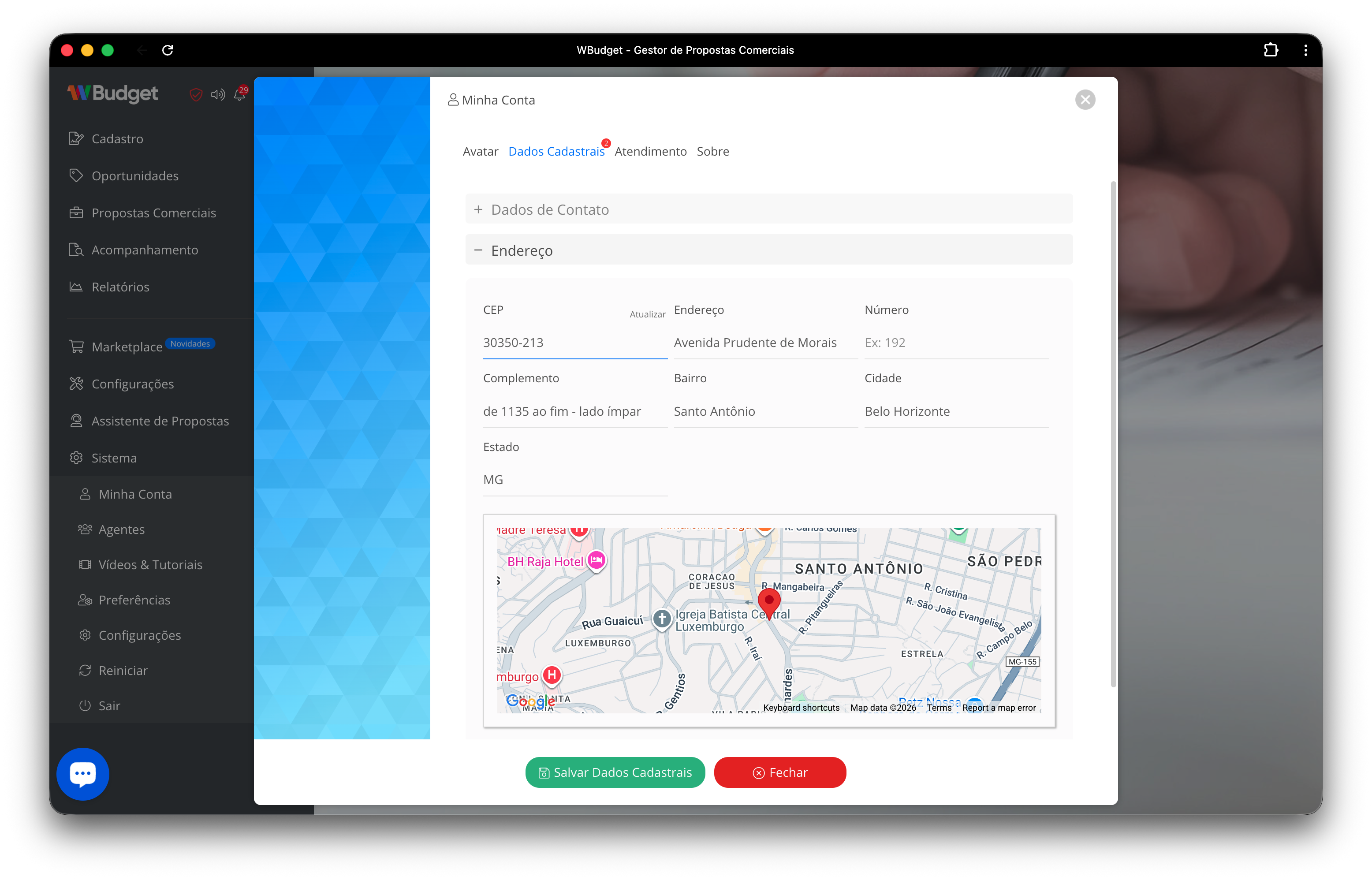Click the modal vertical scrollbar
Screen dimensions: 1372x880
[1113, 434]
